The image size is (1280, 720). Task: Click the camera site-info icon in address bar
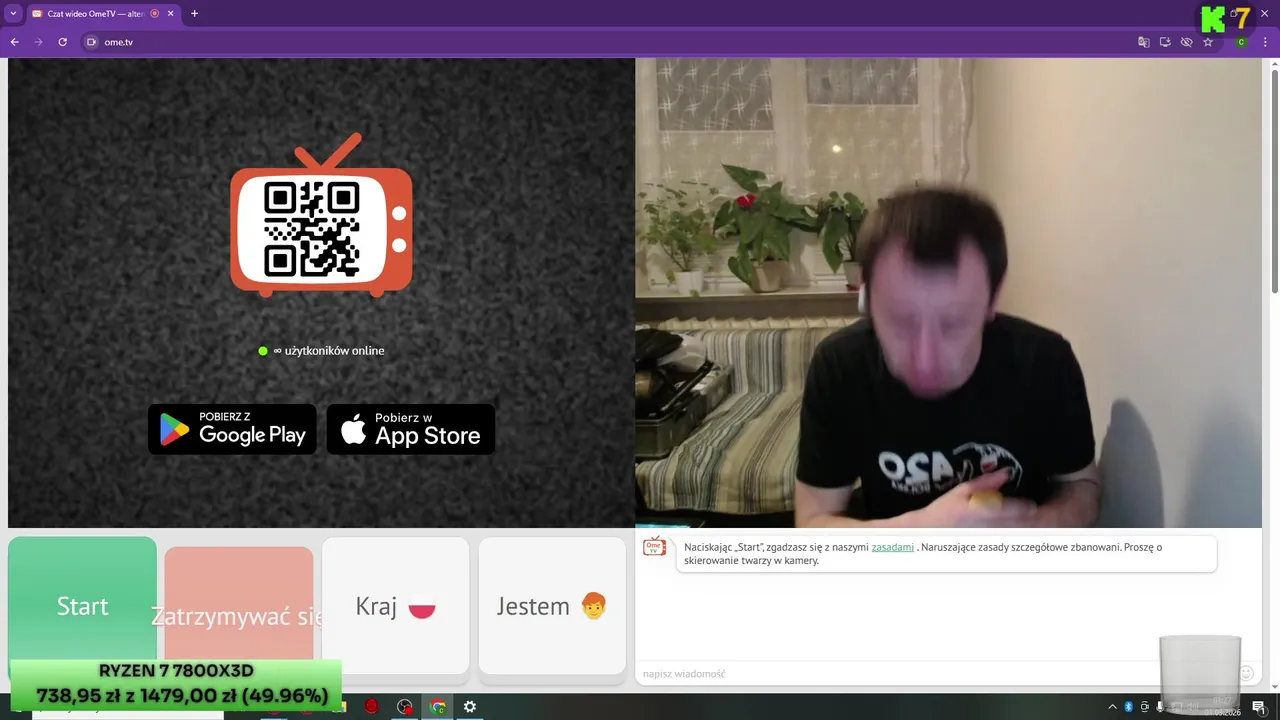click(91, 42)
